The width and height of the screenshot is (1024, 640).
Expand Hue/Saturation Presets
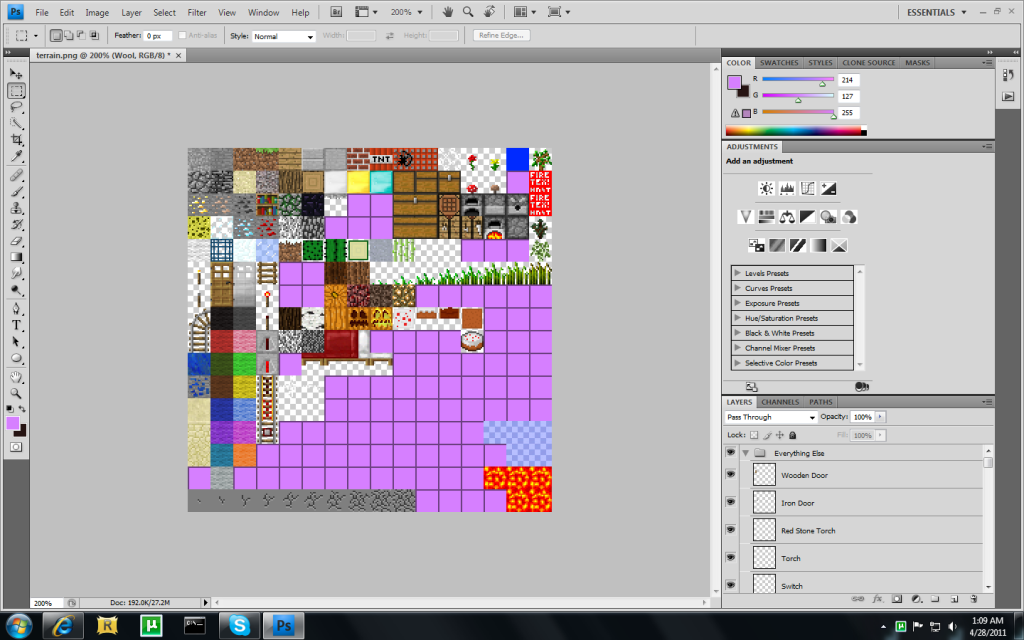coord(737,318)
